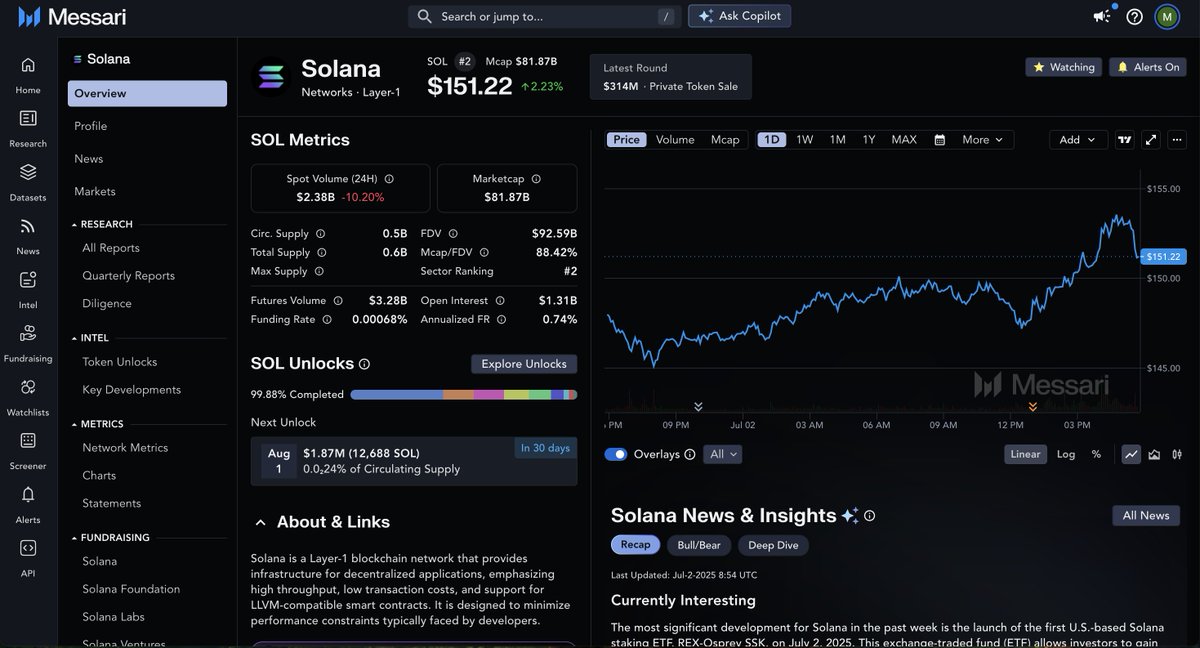Viewport: 1200px width, 648px height.
Task: Open the Markets sidebar item
Action: [94, 191]
